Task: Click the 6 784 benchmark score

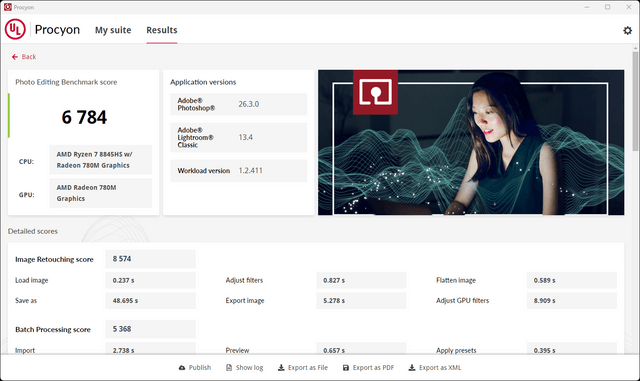Action: [84, 117]
